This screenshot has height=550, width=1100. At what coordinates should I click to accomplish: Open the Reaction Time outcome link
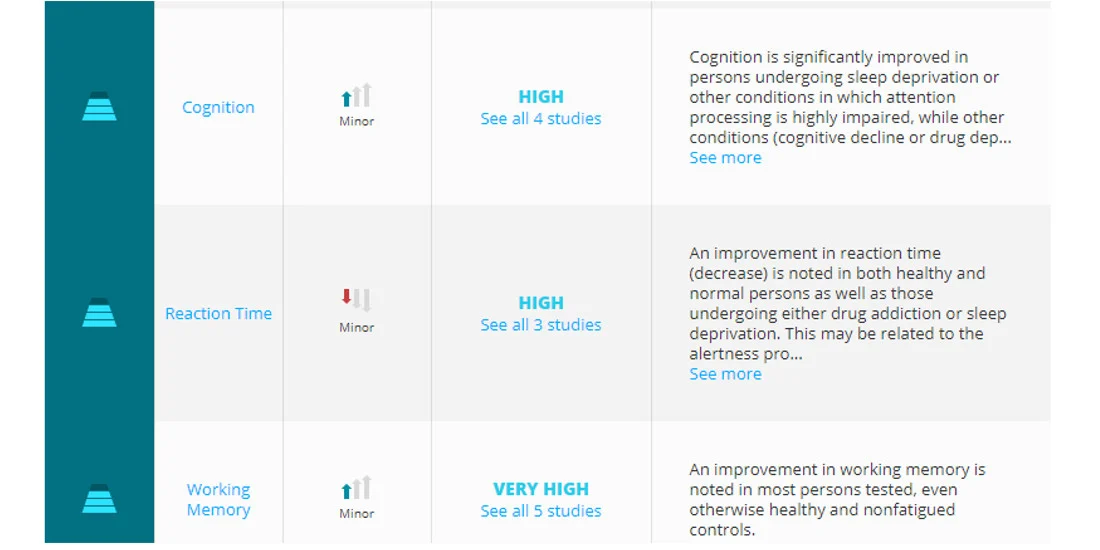pos(218,314)
